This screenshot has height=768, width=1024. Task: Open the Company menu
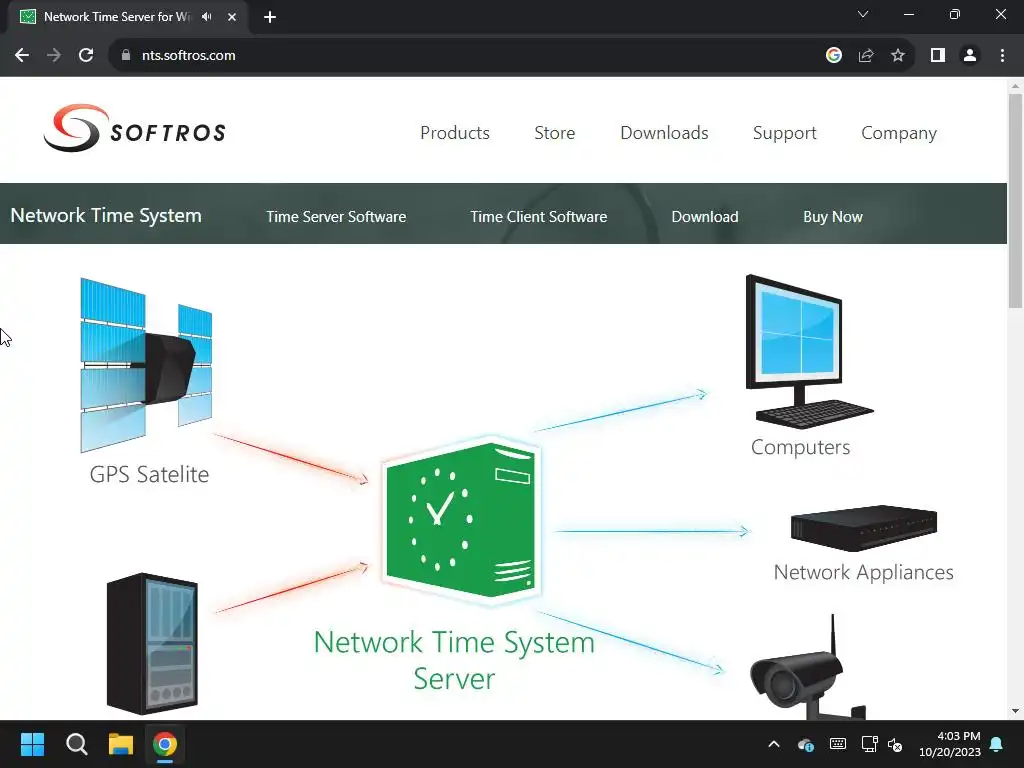pyautogui.click(x=899, y=133)
